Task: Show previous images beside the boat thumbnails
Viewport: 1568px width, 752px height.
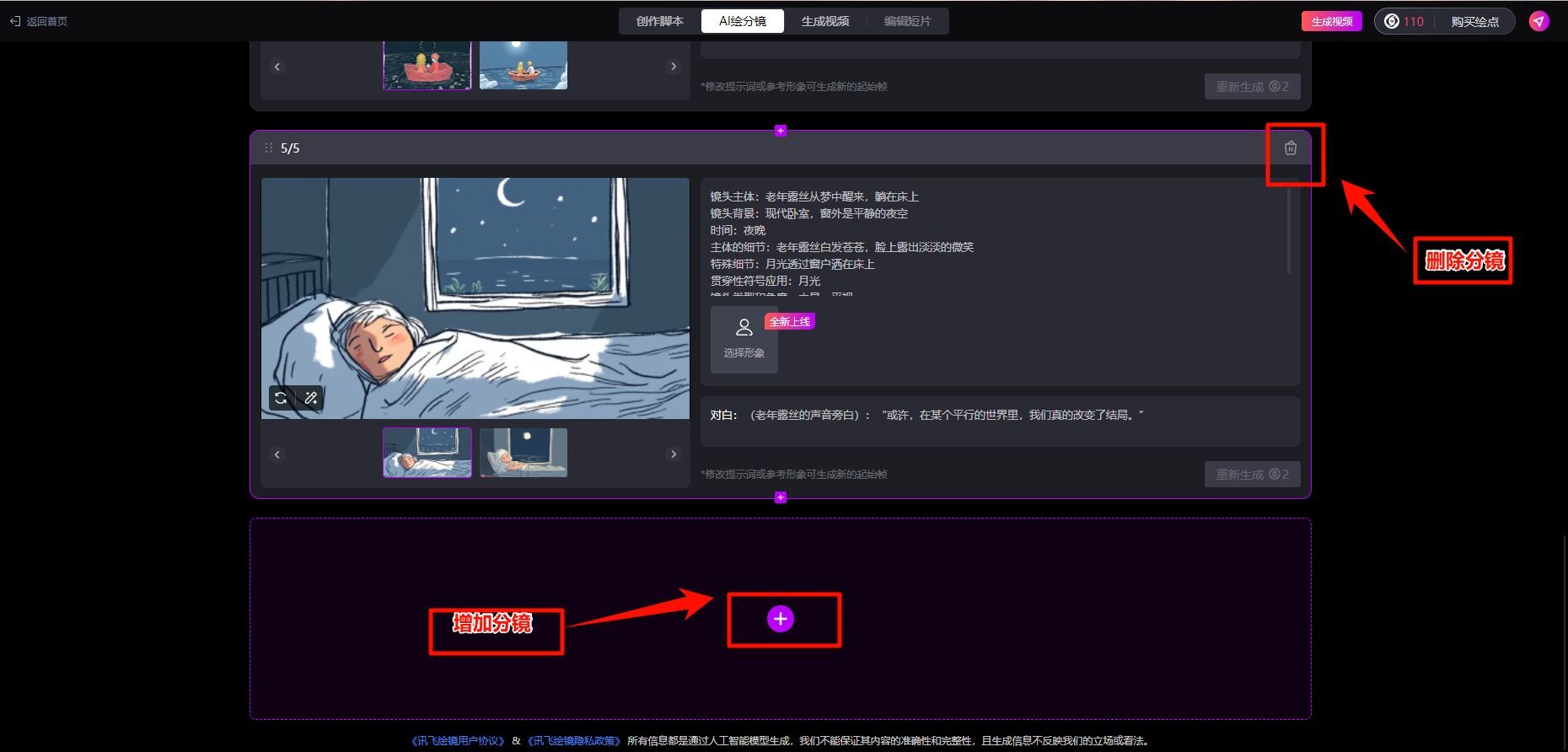Action: pyautogui.click(x=277, y=67)
